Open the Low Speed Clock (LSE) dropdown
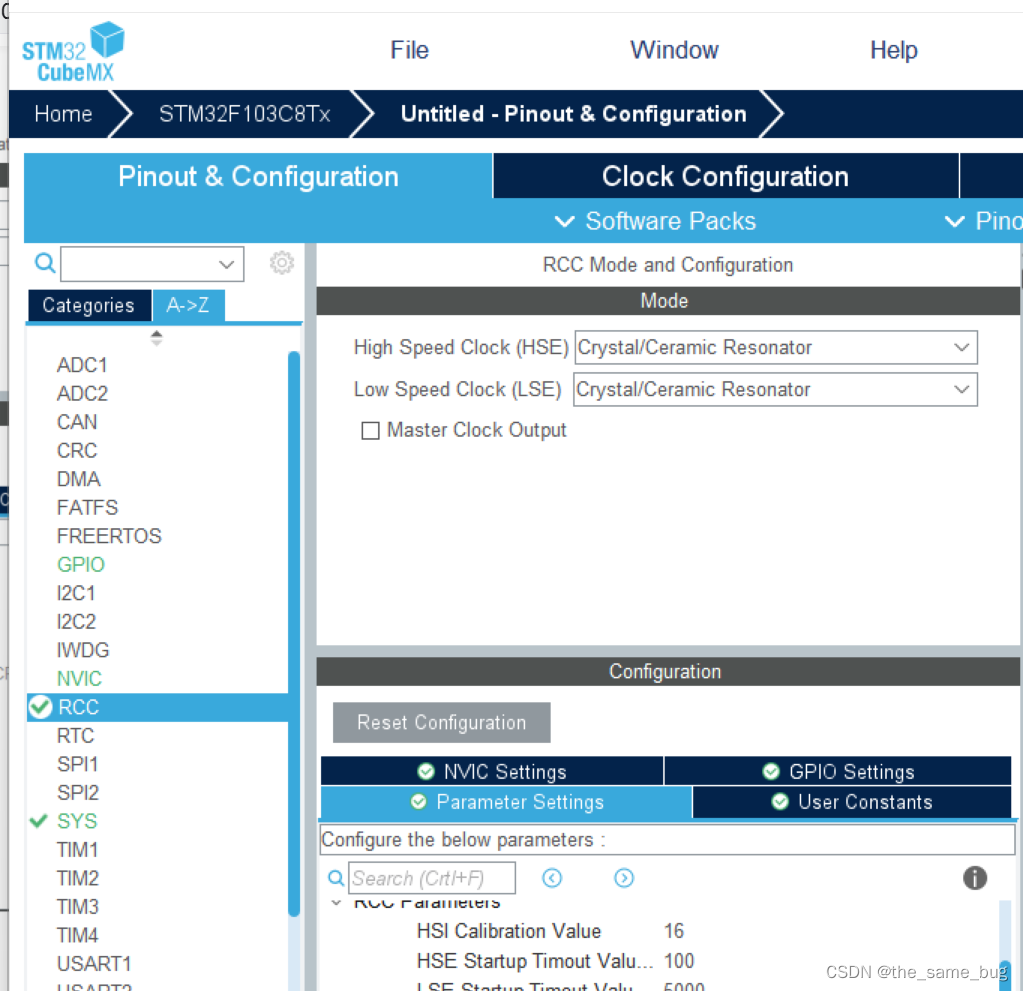Screen dimensions: 1023x991 (x=775, y=389)
